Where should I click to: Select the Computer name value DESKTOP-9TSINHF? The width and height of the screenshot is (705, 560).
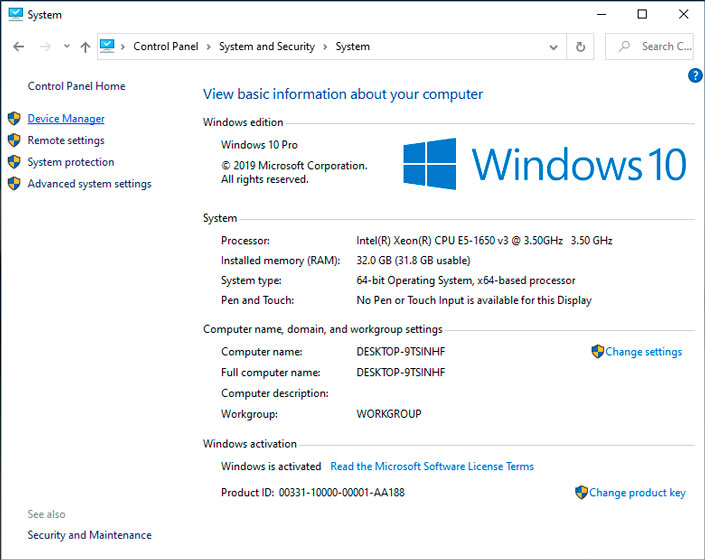click(401, 351)
